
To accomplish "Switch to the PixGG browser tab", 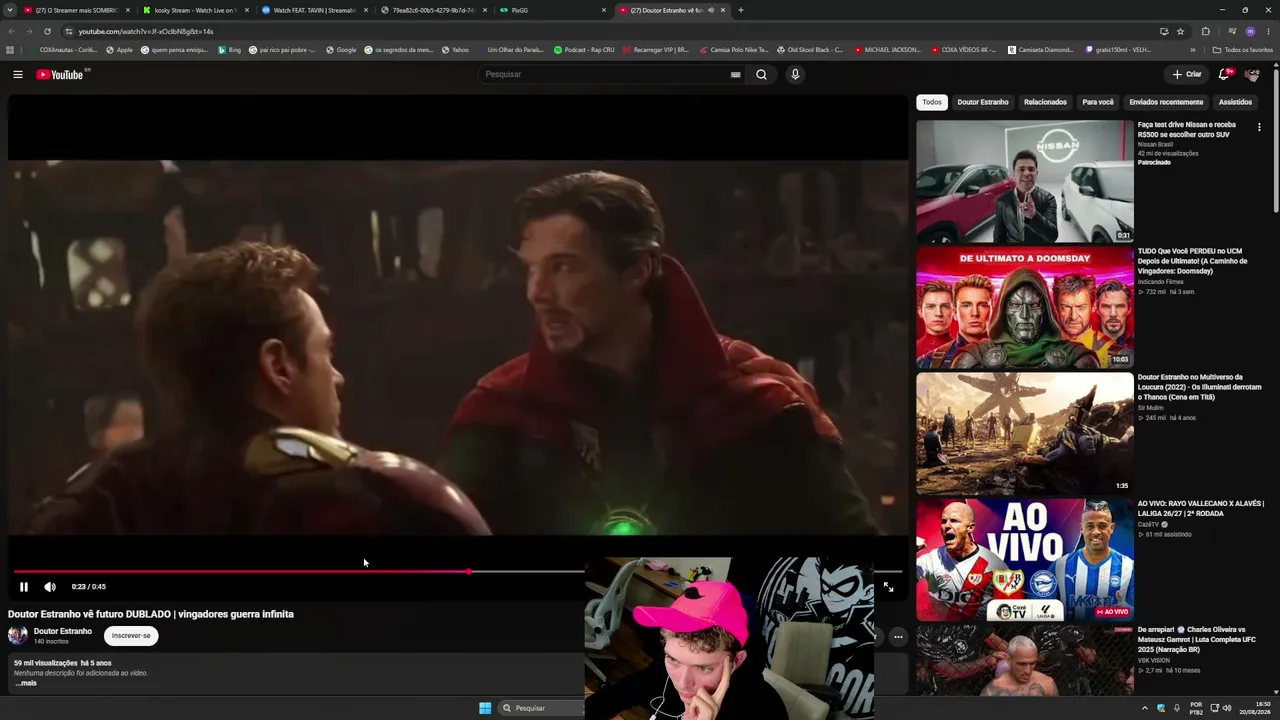I will pyautogui.click(x=553, y=10).
